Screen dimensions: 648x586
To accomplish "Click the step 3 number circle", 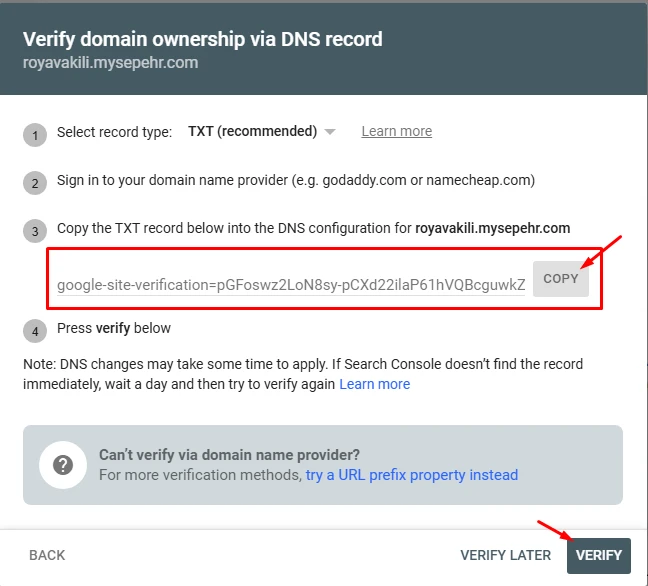I will (x=35, y=231).
